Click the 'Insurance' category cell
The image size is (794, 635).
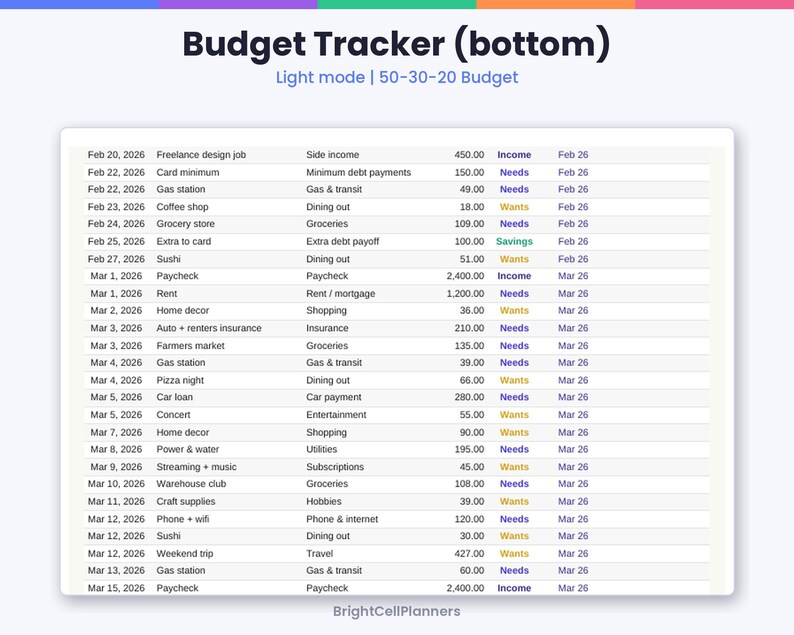pos(327,328)
